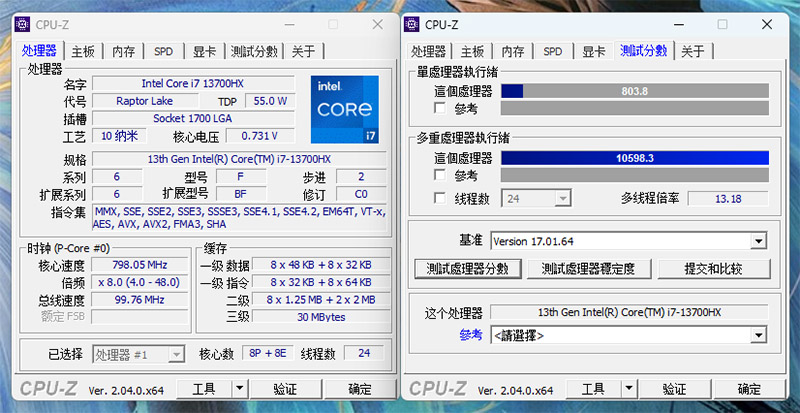800x413 pixels.
Task: Open the thread count 24 dropdown
Action: pos(563,198)
